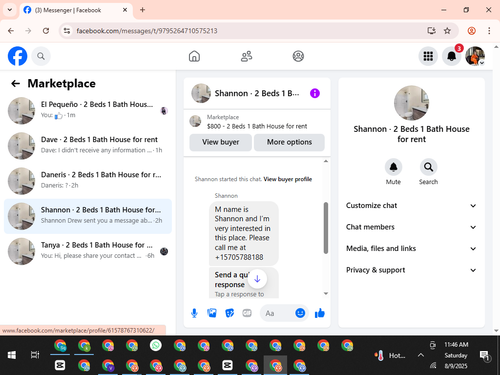Search in conversation with magnifier icon
Viewport: 500px width, 375px height.
click(428, 167)
